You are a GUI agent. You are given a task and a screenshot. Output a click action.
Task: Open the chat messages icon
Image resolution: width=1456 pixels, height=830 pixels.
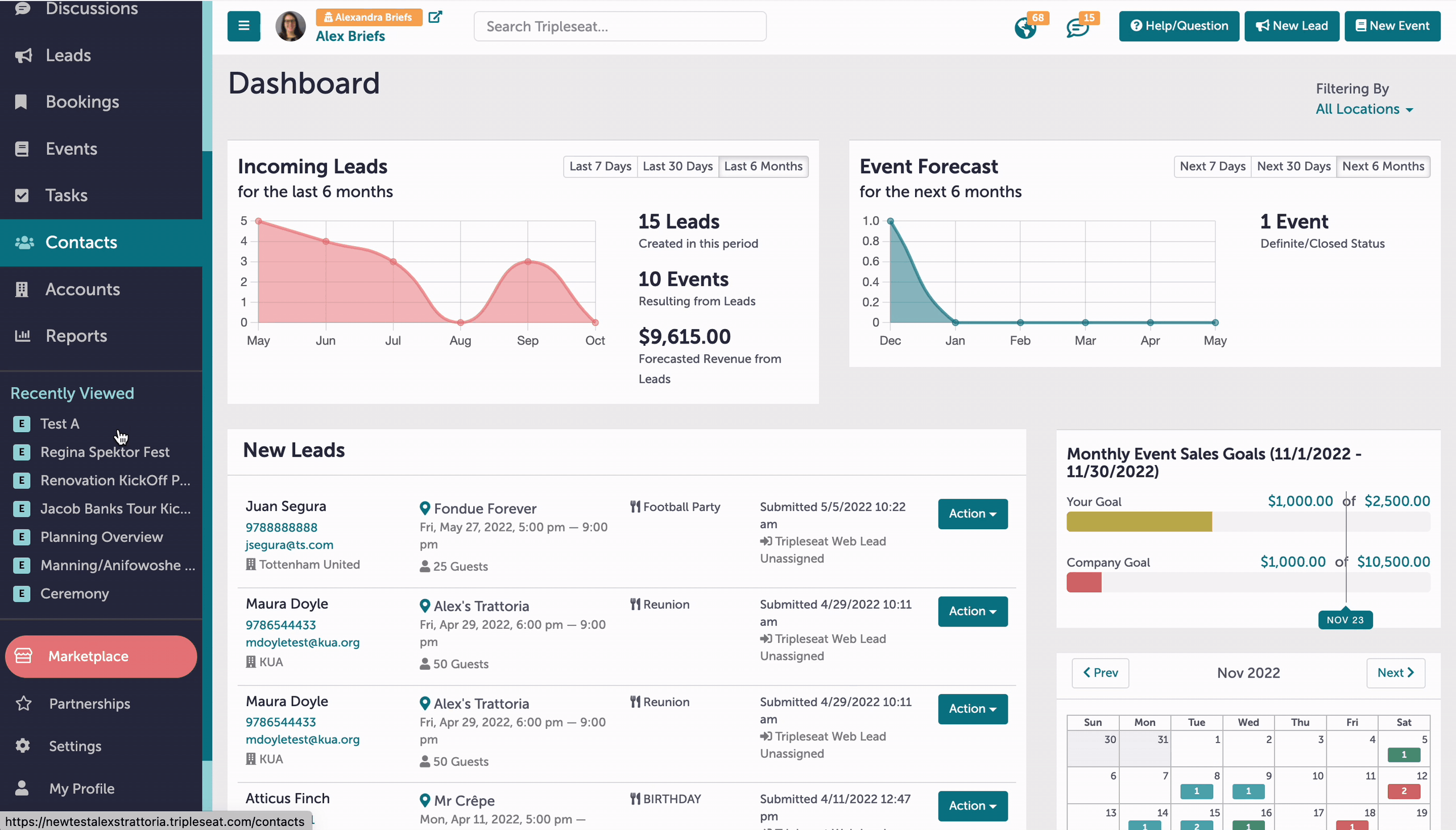[1077, 27]
